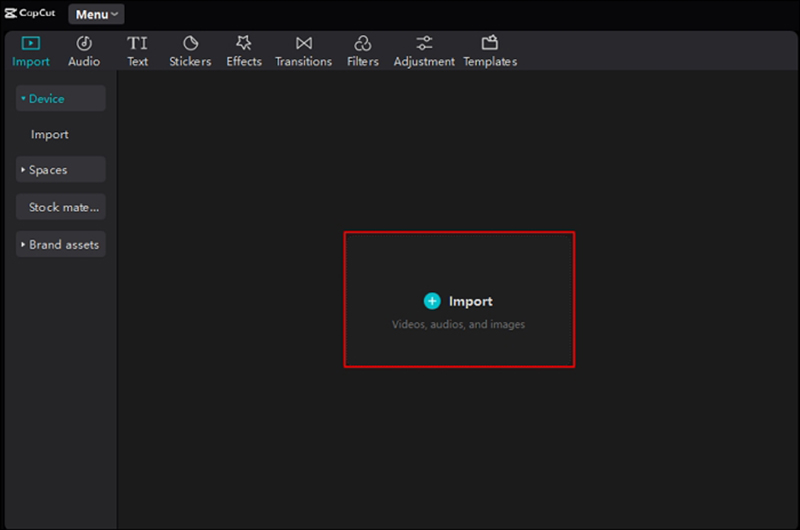
Task: Open the Menu dropdown
Action: 97,14
